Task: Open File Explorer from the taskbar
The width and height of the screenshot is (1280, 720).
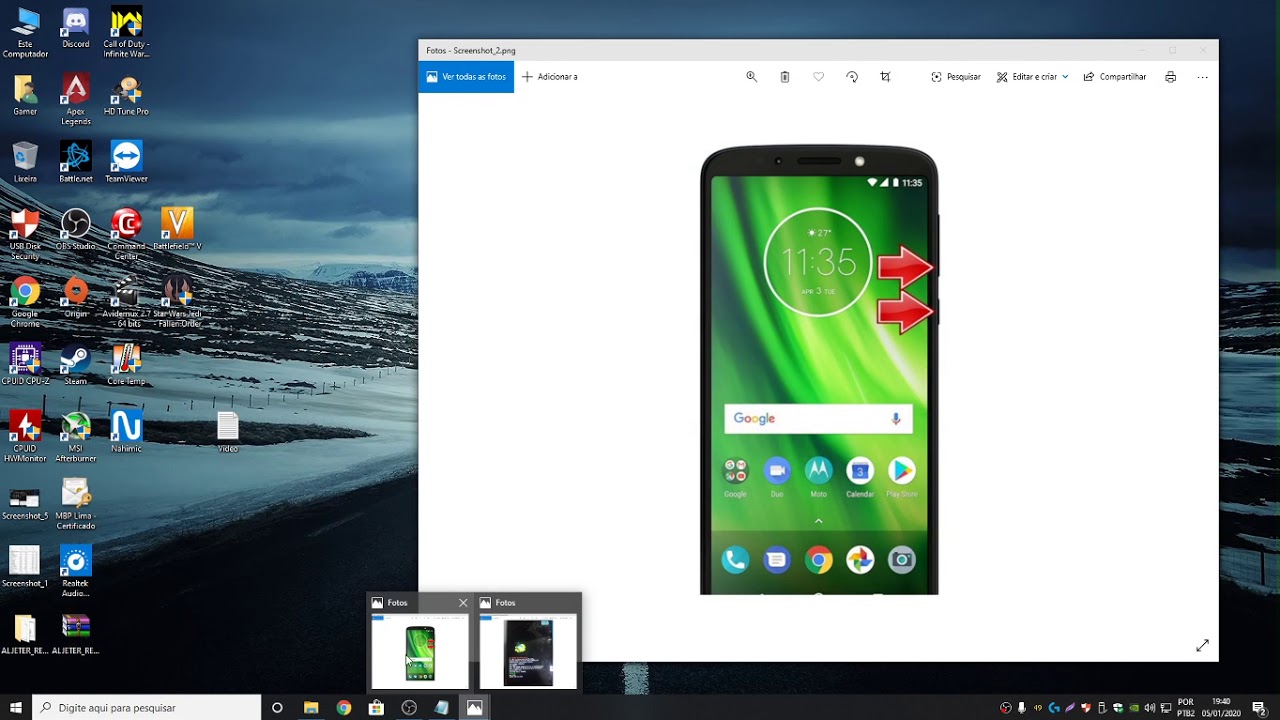Action: pyautogui.click(x=311, y=707)
